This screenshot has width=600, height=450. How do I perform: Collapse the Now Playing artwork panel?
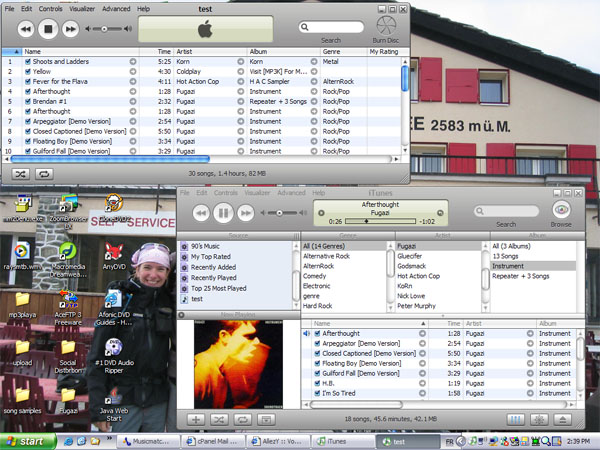[182, 315]
